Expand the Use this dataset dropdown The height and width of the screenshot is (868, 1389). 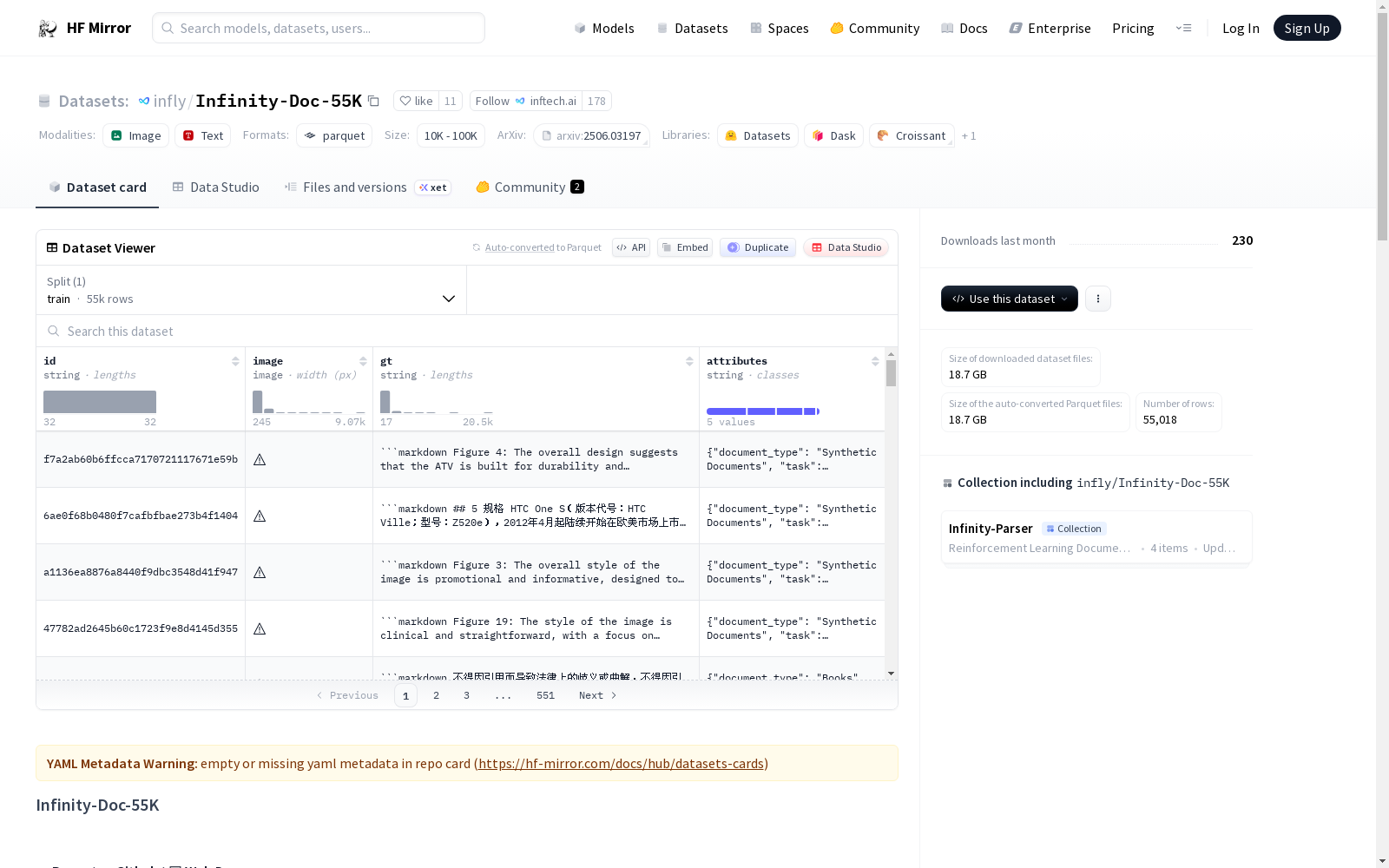pos(1010,299)
